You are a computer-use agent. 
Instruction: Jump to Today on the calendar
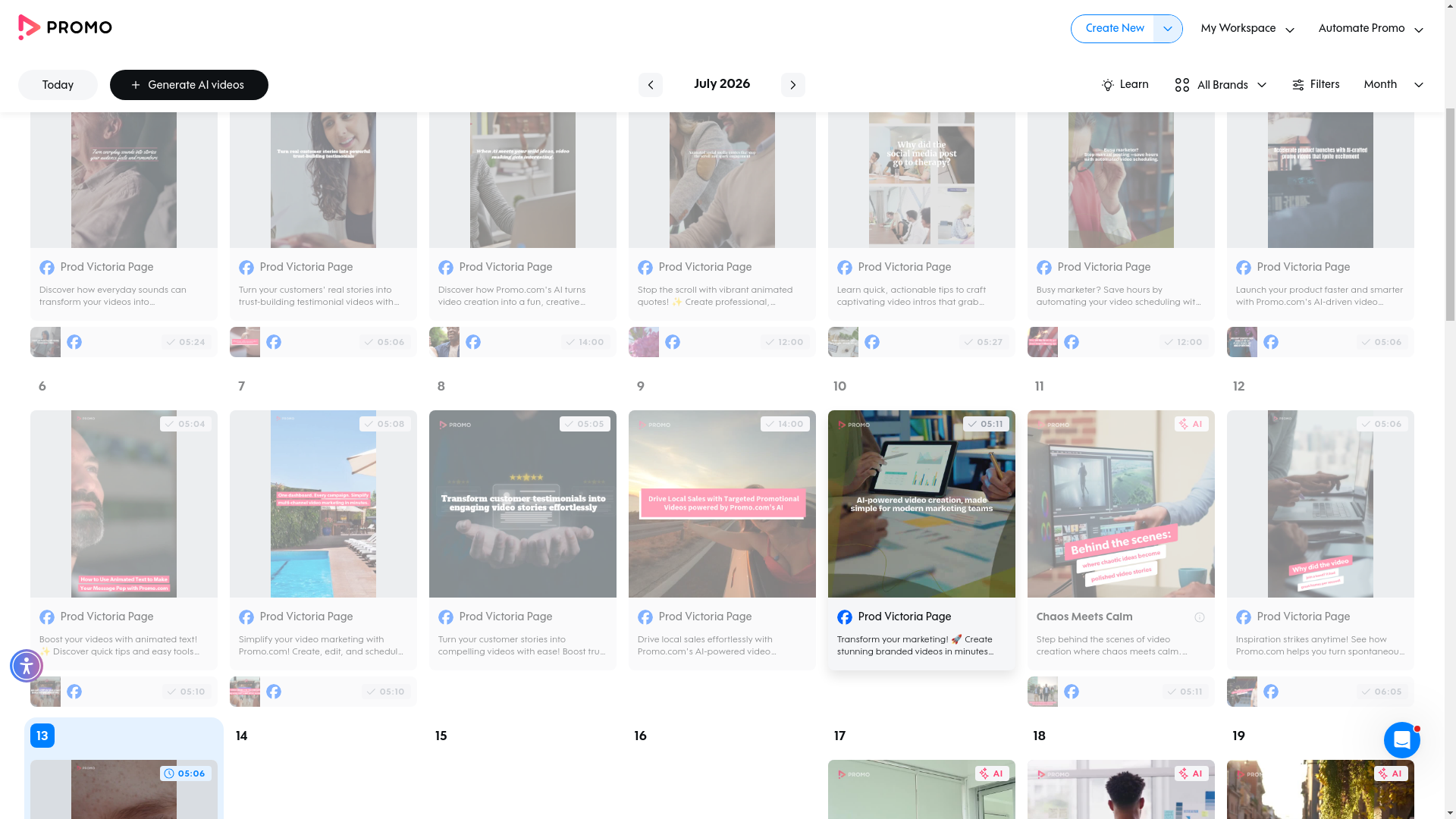(x=58, y=85)
